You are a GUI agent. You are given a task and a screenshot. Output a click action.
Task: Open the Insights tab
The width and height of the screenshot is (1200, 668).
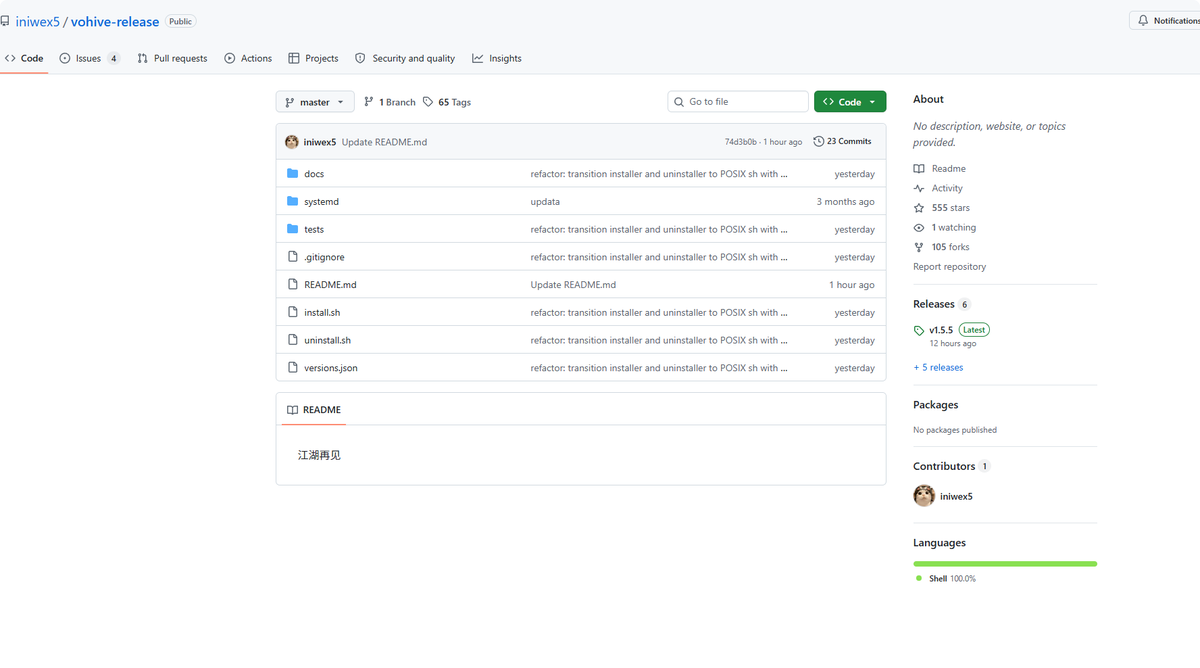(497, 58)
